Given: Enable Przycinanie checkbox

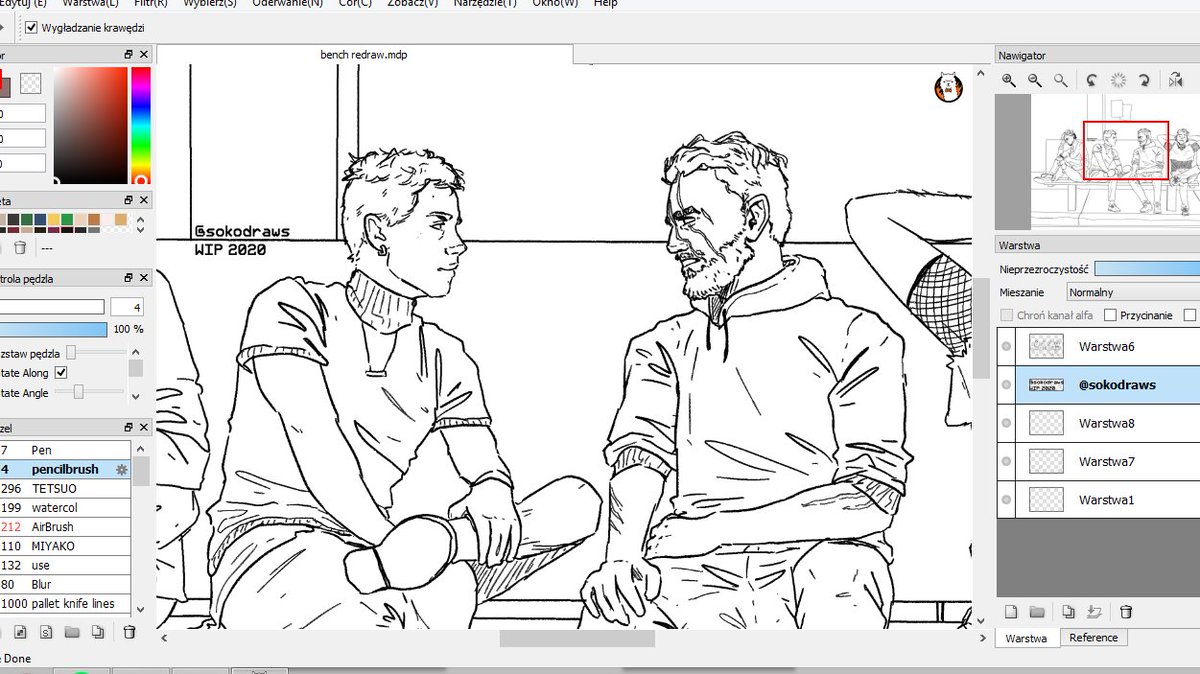Looking at the screenshot, I should point(1110,315).
